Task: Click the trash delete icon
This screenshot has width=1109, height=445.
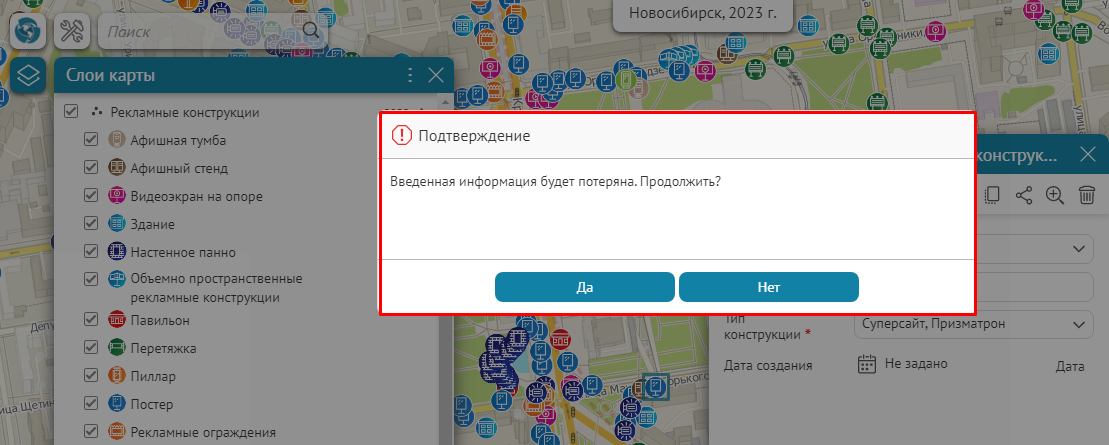Action: click(x=1086, y=196)
